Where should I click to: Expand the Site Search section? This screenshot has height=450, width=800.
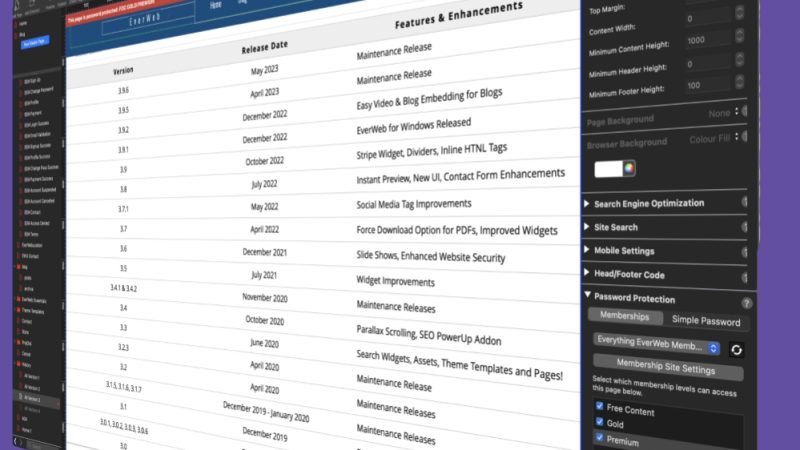coord(587,227)
